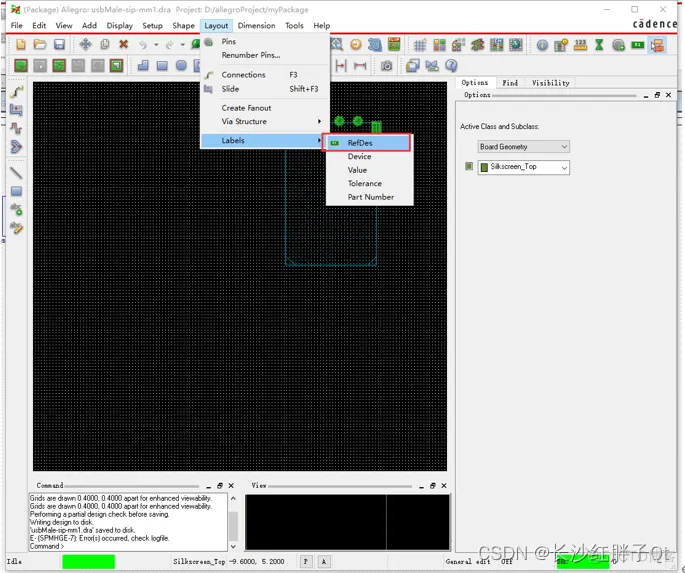Toggle the Silkscreen_Top color square beside dropdown
685x573 pixels.
469,166
